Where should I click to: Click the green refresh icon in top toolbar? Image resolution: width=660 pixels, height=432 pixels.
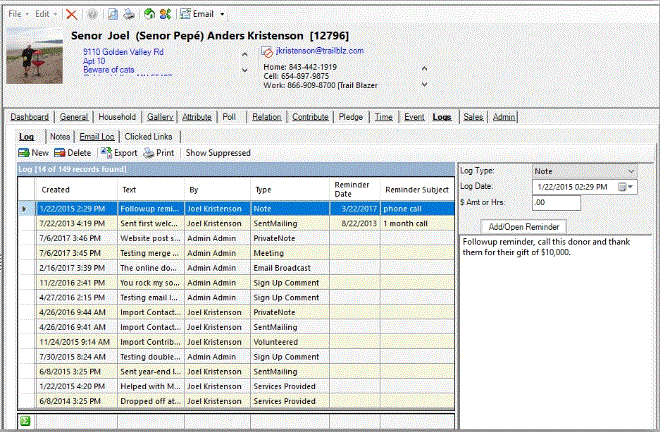(148, 14)
